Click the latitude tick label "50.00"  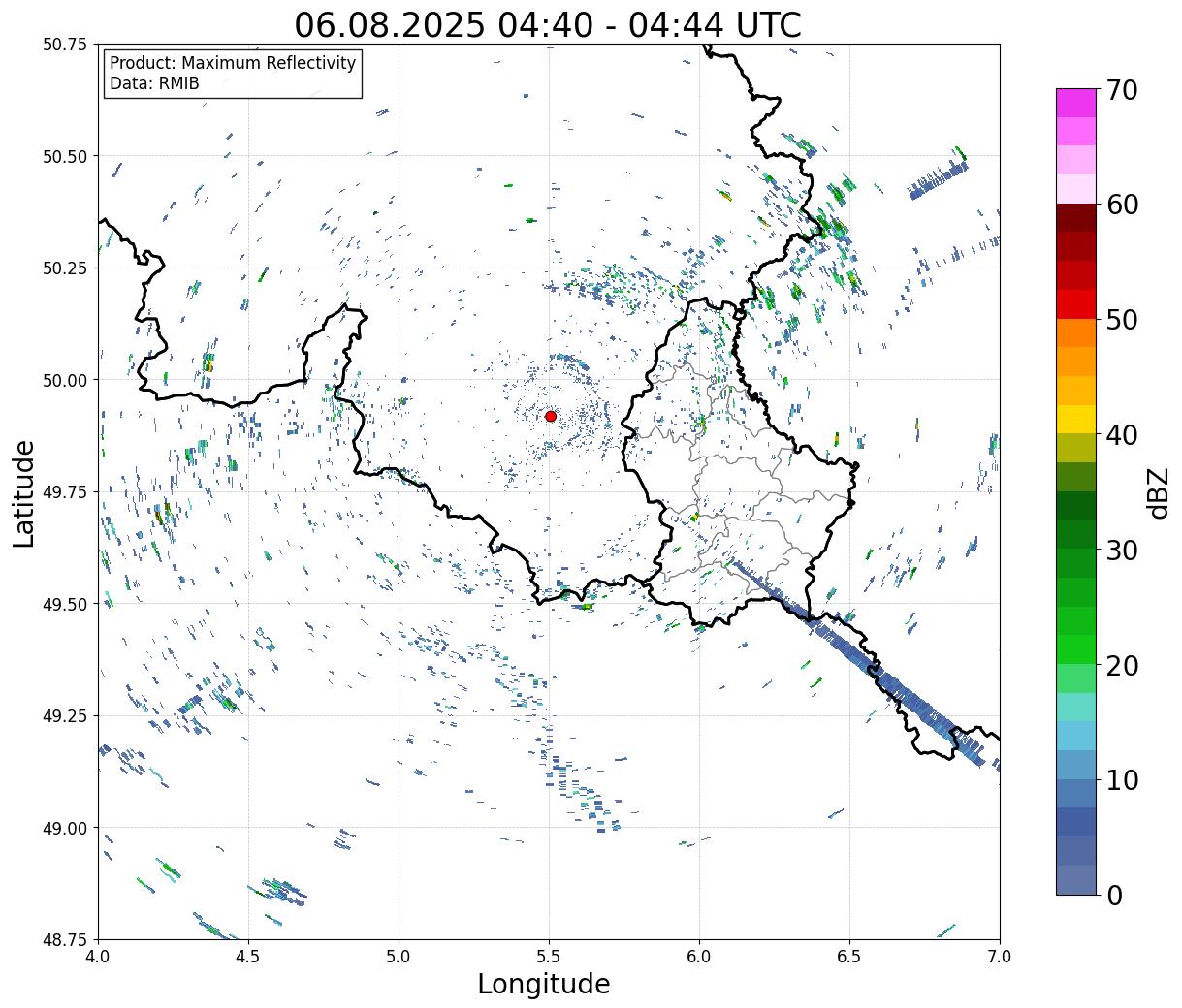65,380
